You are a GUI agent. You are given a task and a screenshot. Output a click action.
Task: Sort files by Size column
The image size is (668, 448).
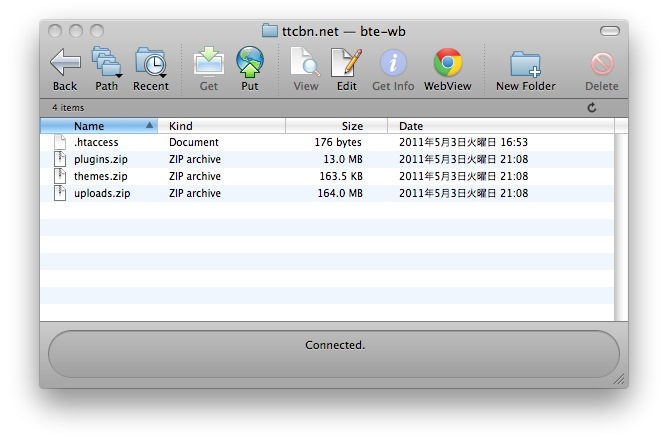[337, 126]
